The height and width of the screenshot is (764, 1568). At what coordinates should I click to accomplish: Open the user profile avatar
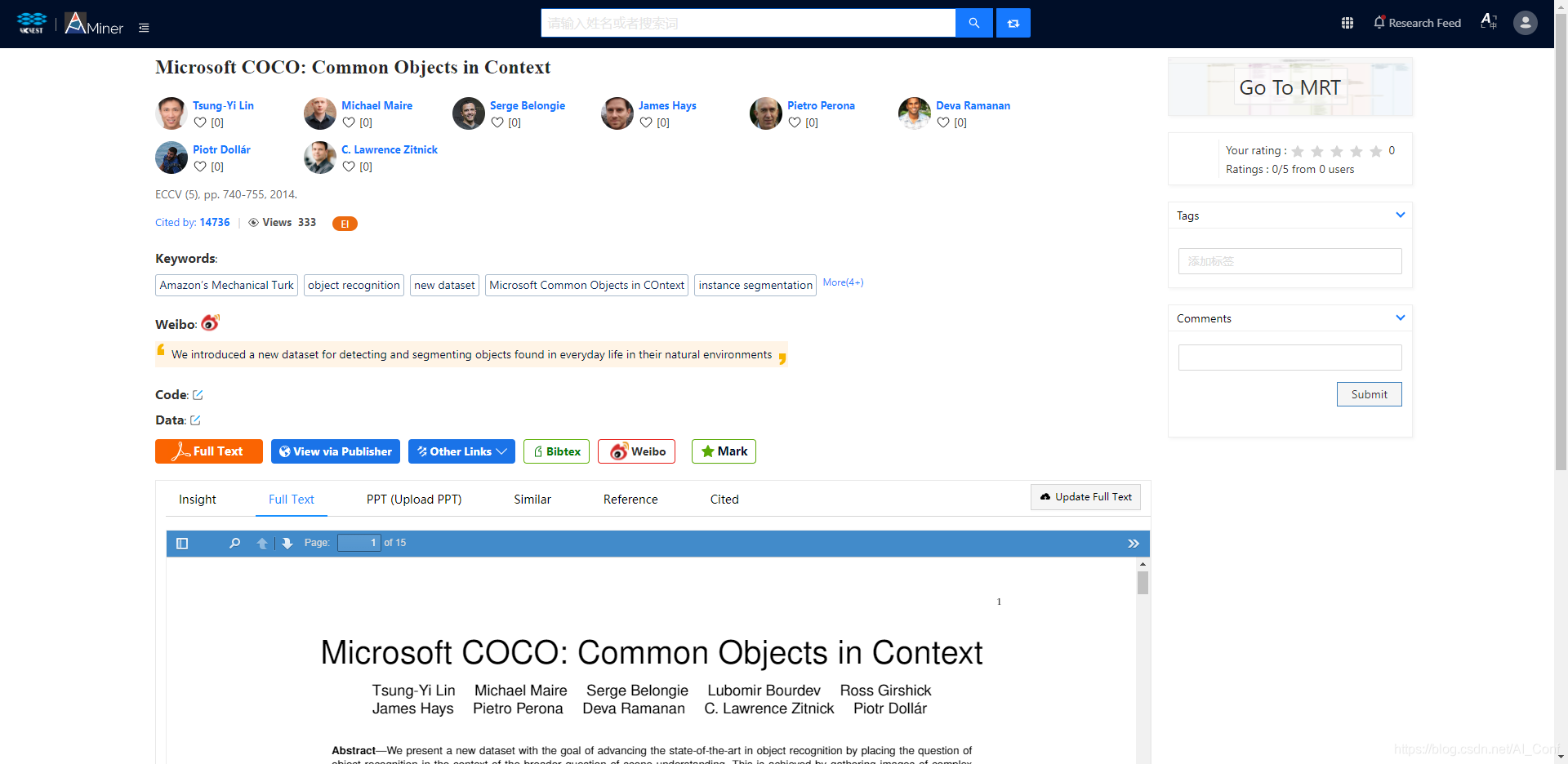tap(1525, 23)
